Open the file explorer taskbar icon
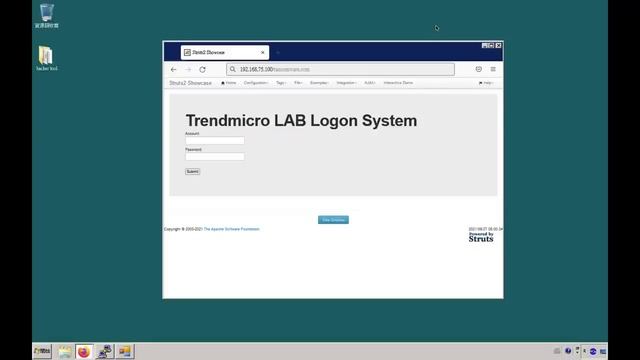 click(x=64, y=351)
